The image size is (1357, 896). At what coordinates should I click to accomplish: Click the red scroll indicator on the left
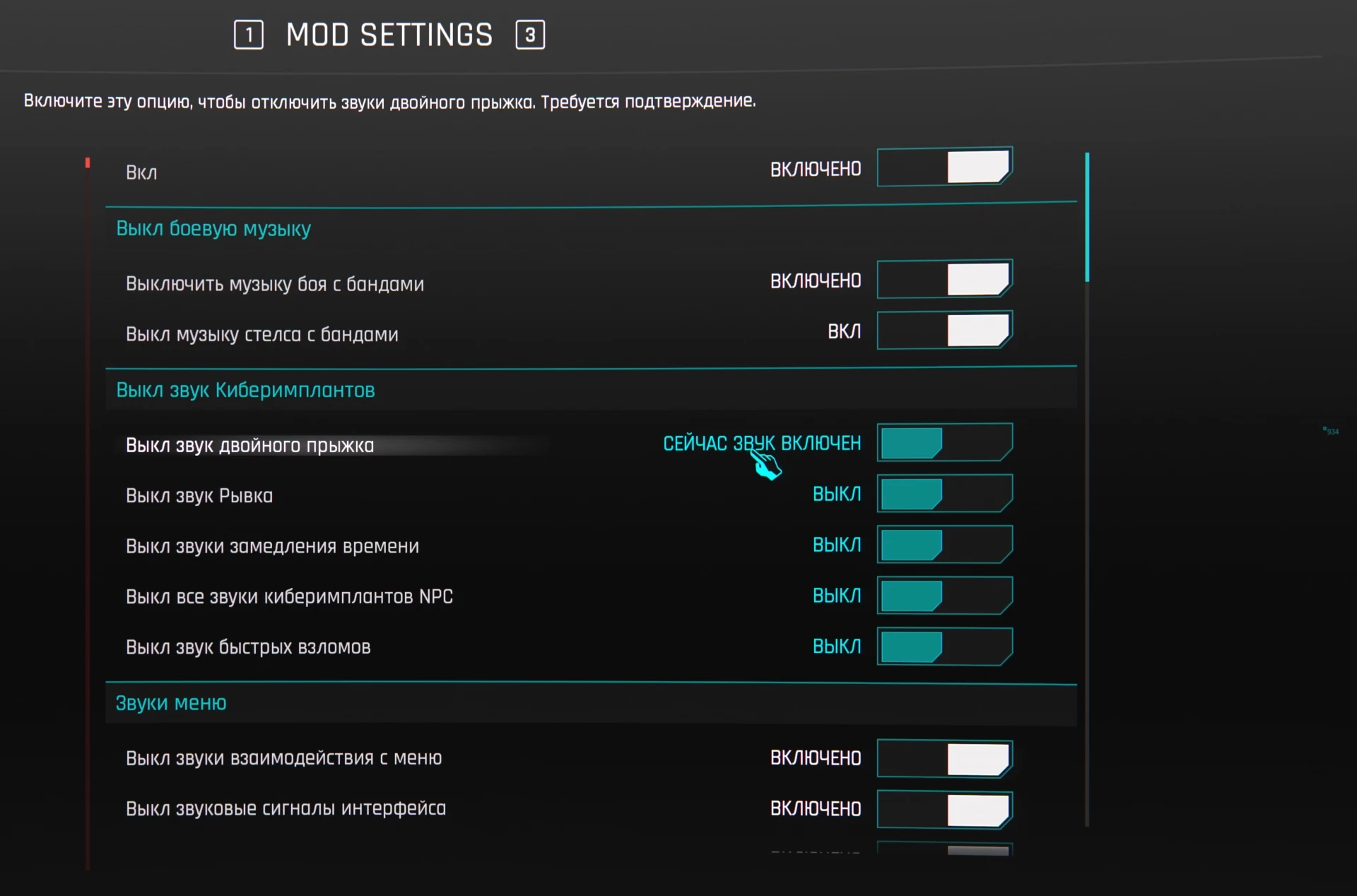88,163
